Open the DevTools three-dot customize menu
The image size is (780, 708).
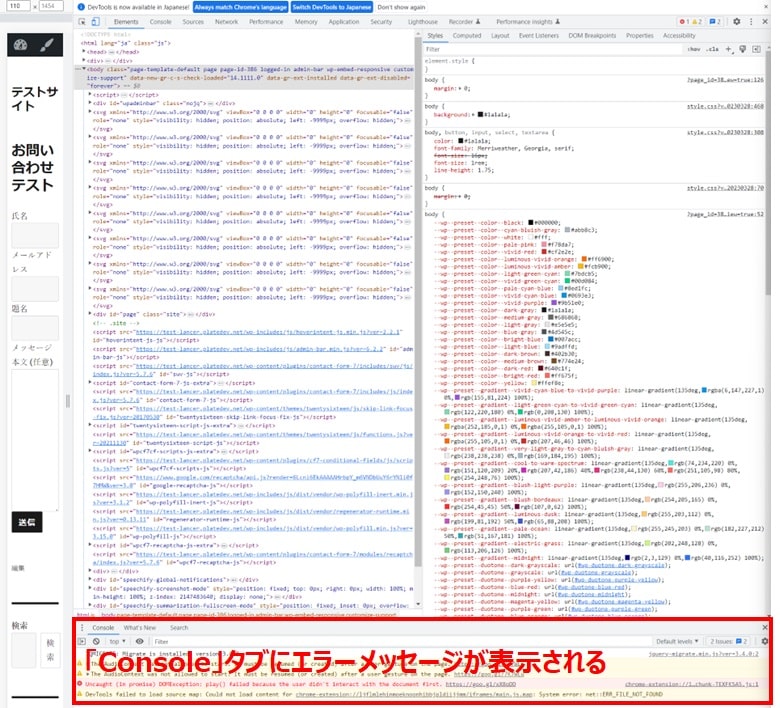[751, 21]
